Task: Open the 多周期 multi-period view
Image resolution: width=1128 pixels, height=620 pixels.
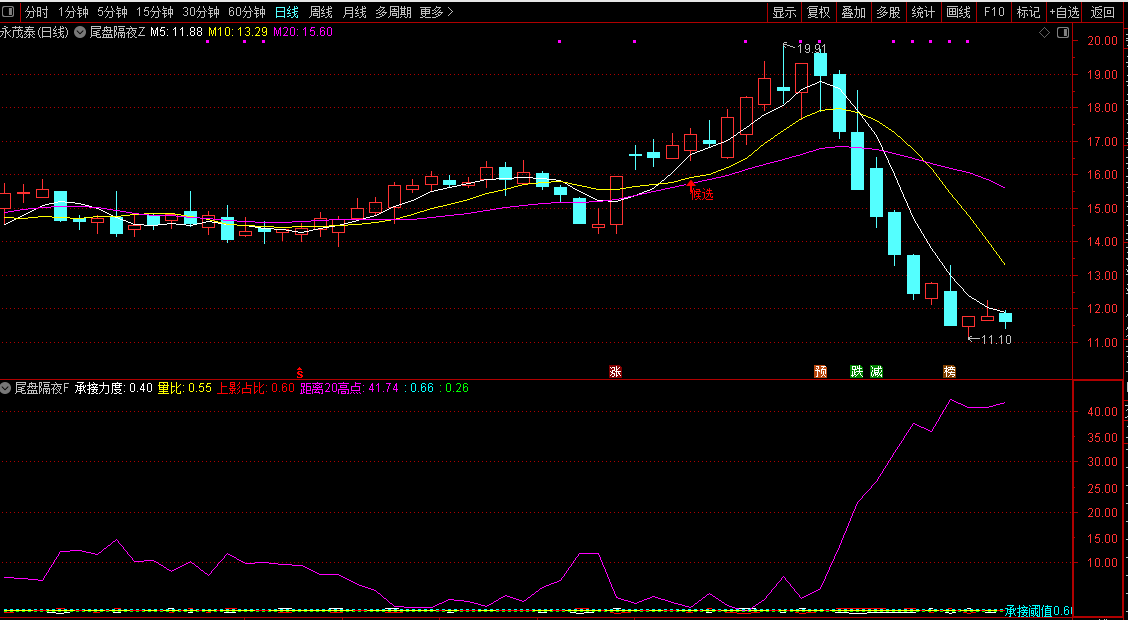Action: (x=394, y=12)
